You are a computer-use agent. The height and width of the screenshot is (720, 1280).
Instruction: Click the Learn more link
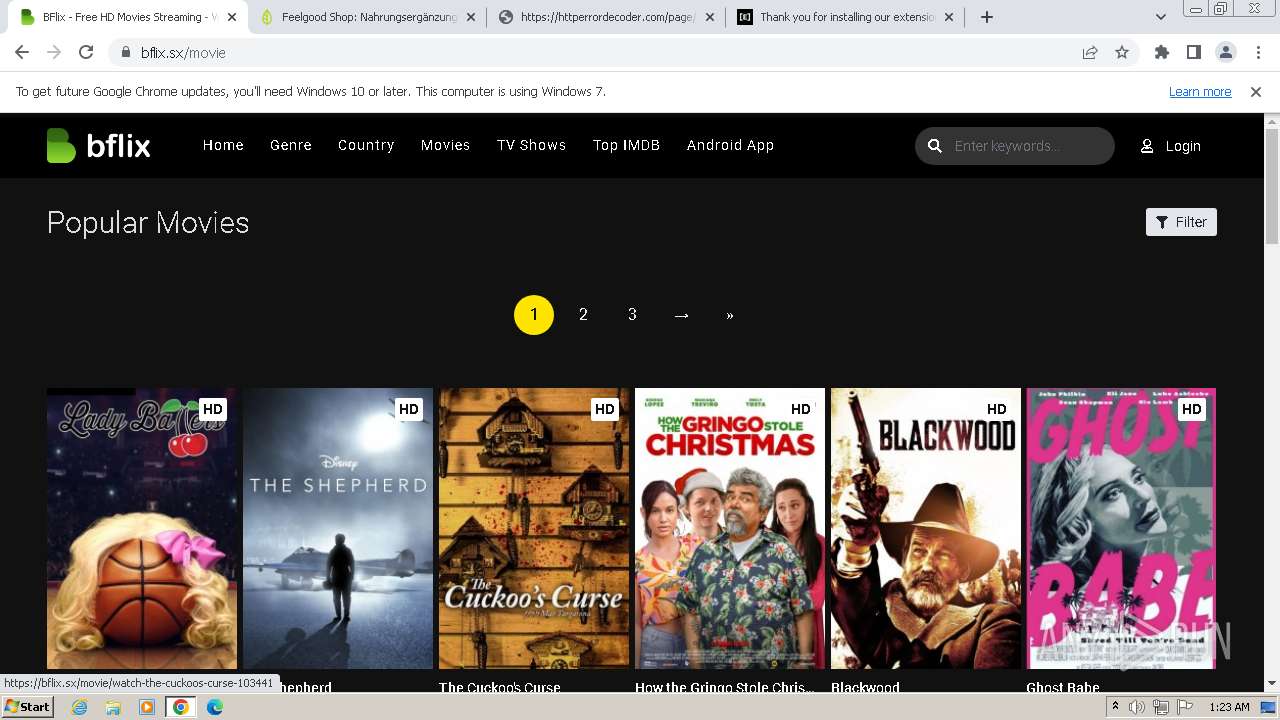point(1200,92)
